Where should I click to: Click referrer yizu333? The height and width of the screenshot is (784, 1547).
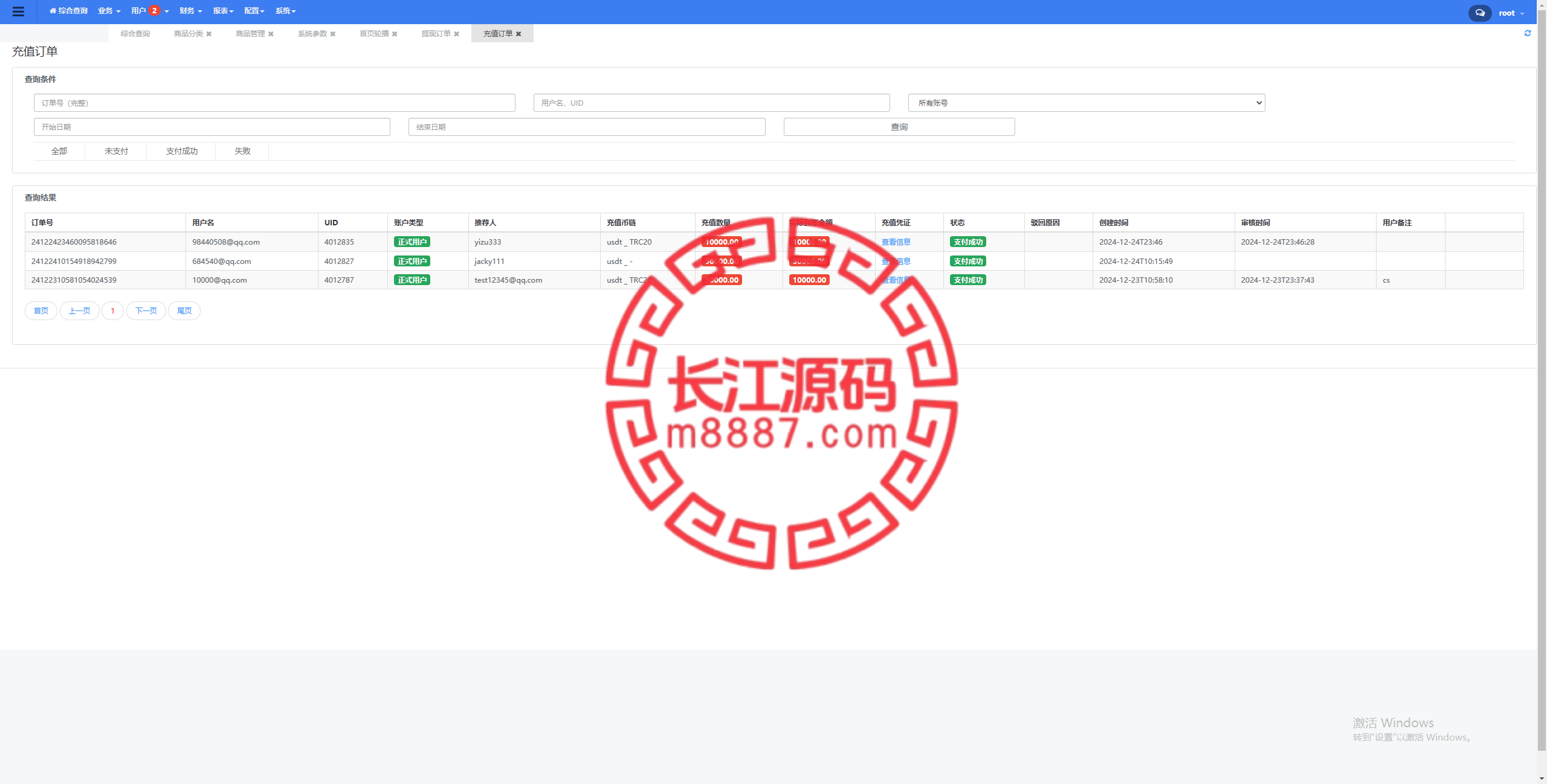point(488,242)
